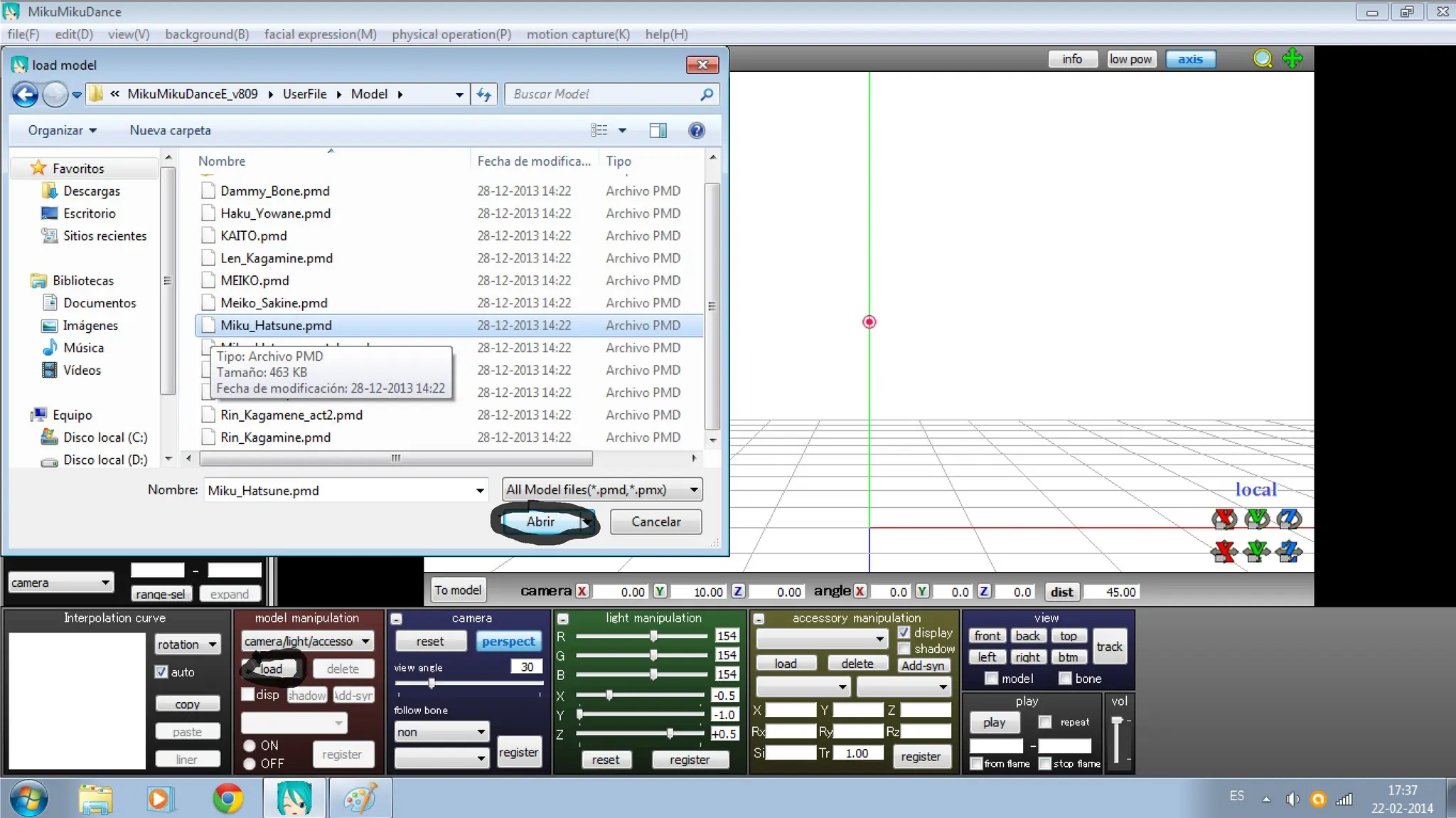Image resolution: width=1456 pixels, height=818 pixels.
Task: Open the camera/light/accessory model dropdown
Action: (x=307, y=642)
